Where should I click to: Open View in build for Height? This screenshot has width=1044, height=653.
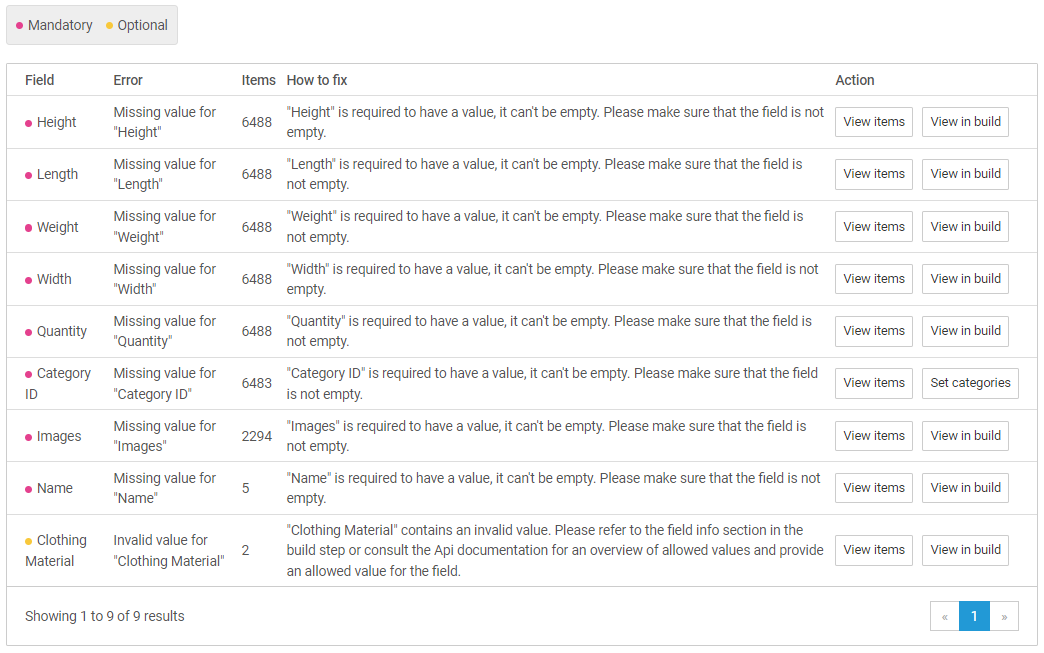point(965,122)
